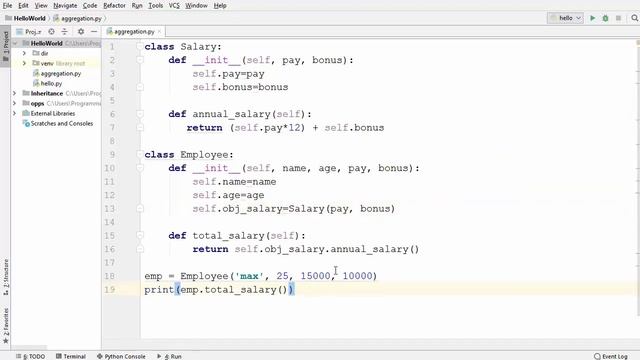Hide the Project panel with minus icon
The width and height of the screenshot is (640, 360).
(94, 31)
